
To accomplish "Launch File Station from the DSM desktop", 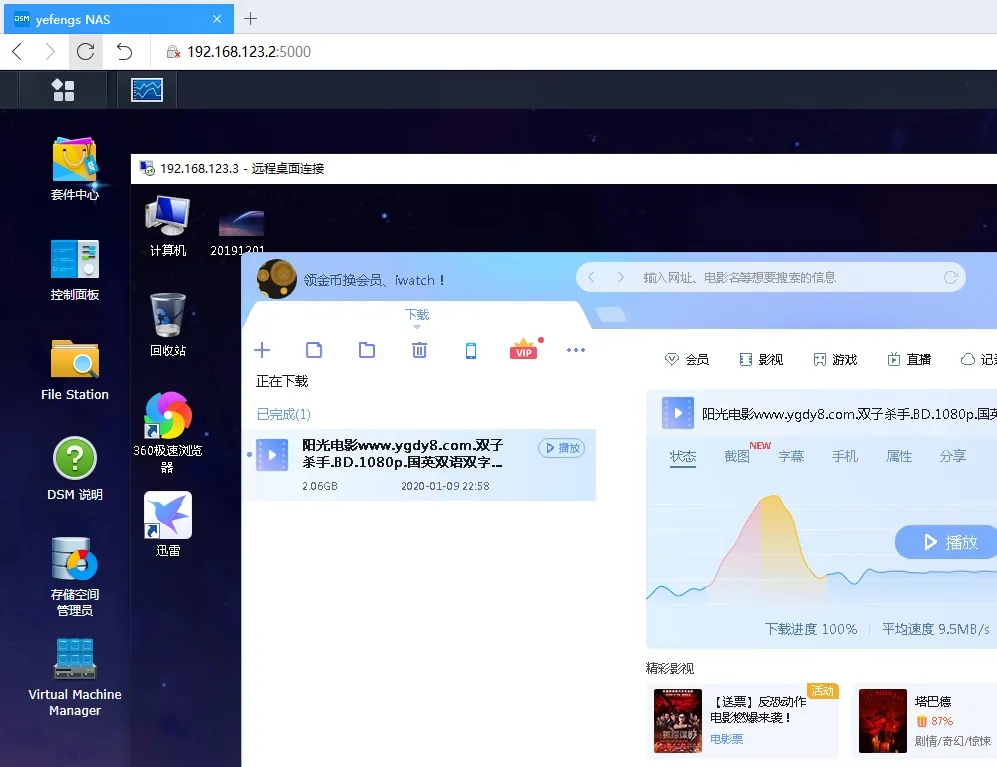I will click(74, 370).
